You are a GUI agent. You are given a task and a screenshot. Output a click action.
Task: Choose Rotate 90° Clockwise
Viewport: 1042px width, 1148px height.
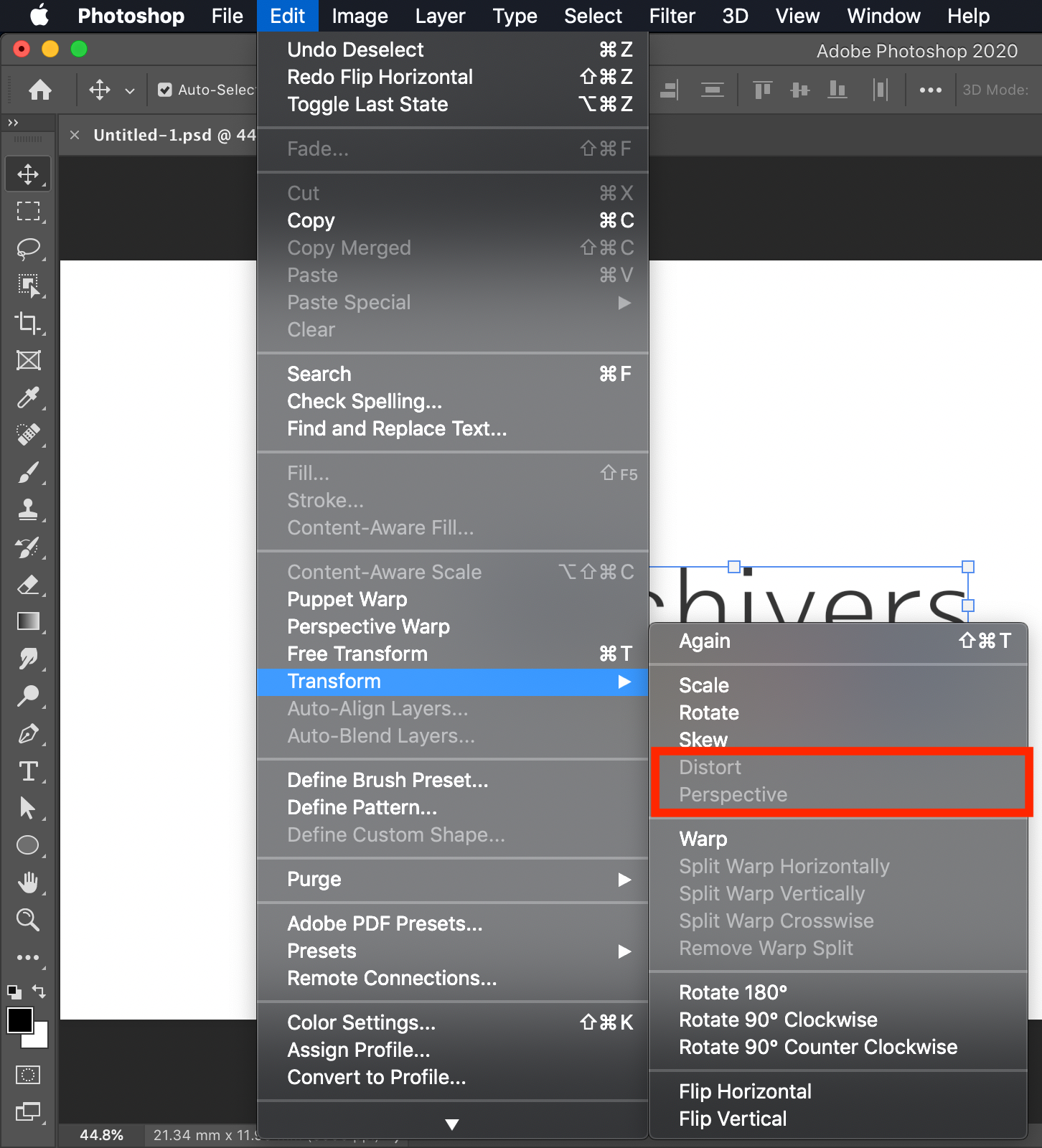click(838, 1020)
